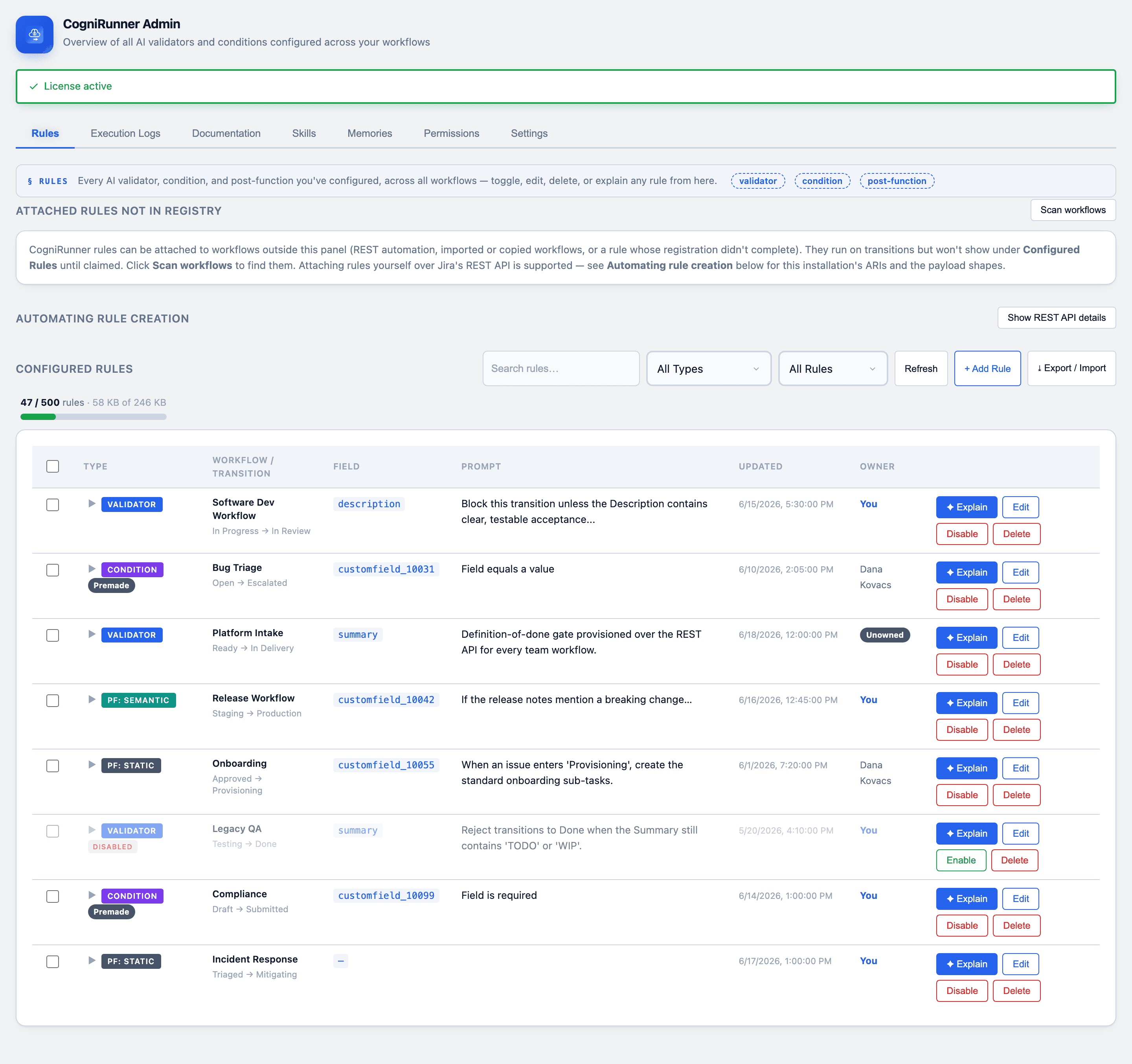This screenshot has height=1064, width=1132.
Task: Click the rules storage usage progress bar
Action: click(x=94, y=417)
